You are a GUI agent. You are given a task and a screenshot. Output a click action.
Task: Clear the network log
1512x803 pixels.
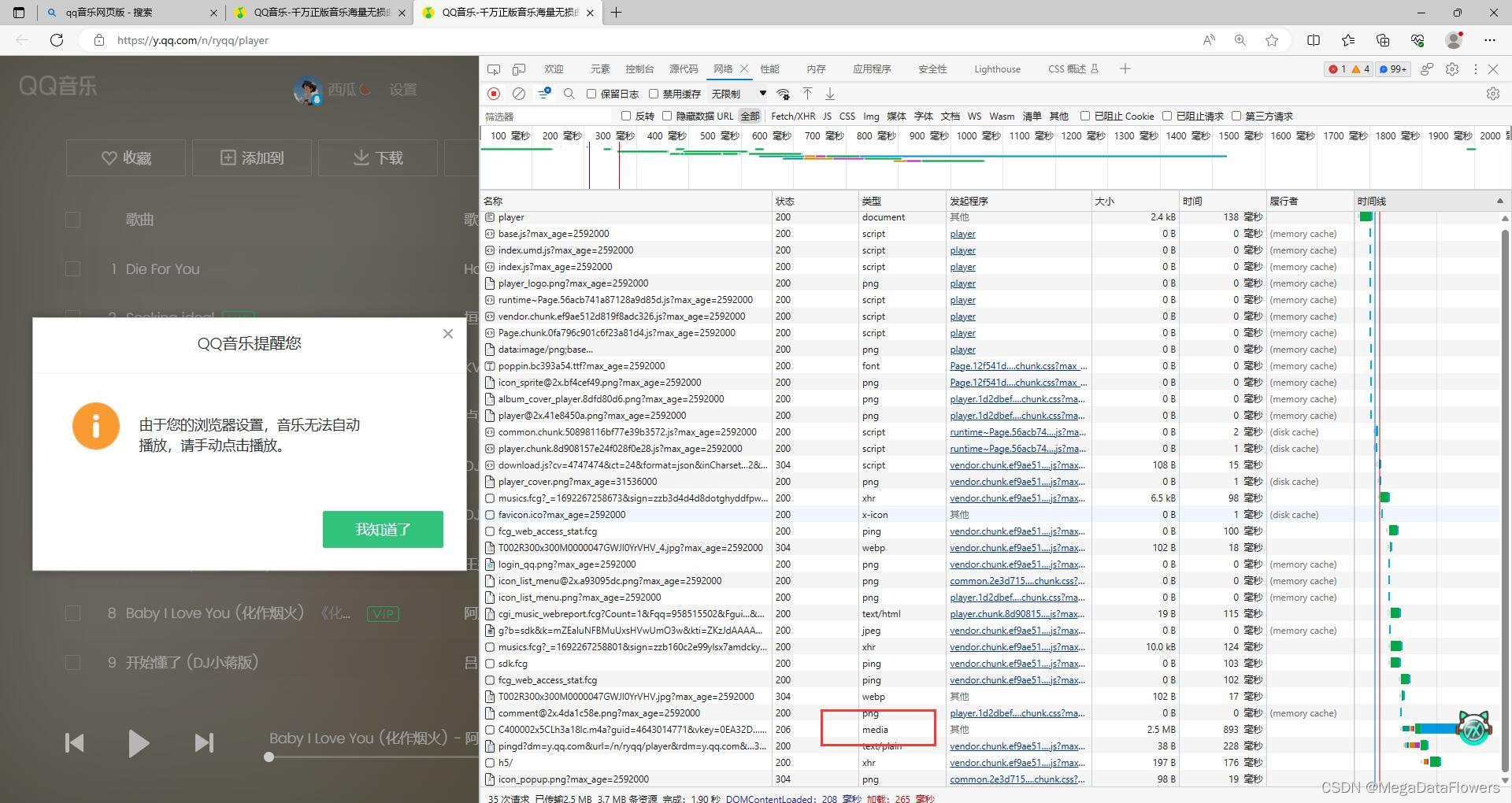(x=519, y=94)
